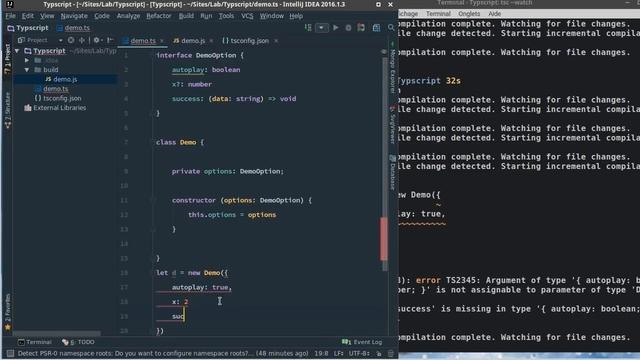The height and width of the screenshot is (360, 640).
Task: Open the 6: TODO tool window
Action: (78, 342)
